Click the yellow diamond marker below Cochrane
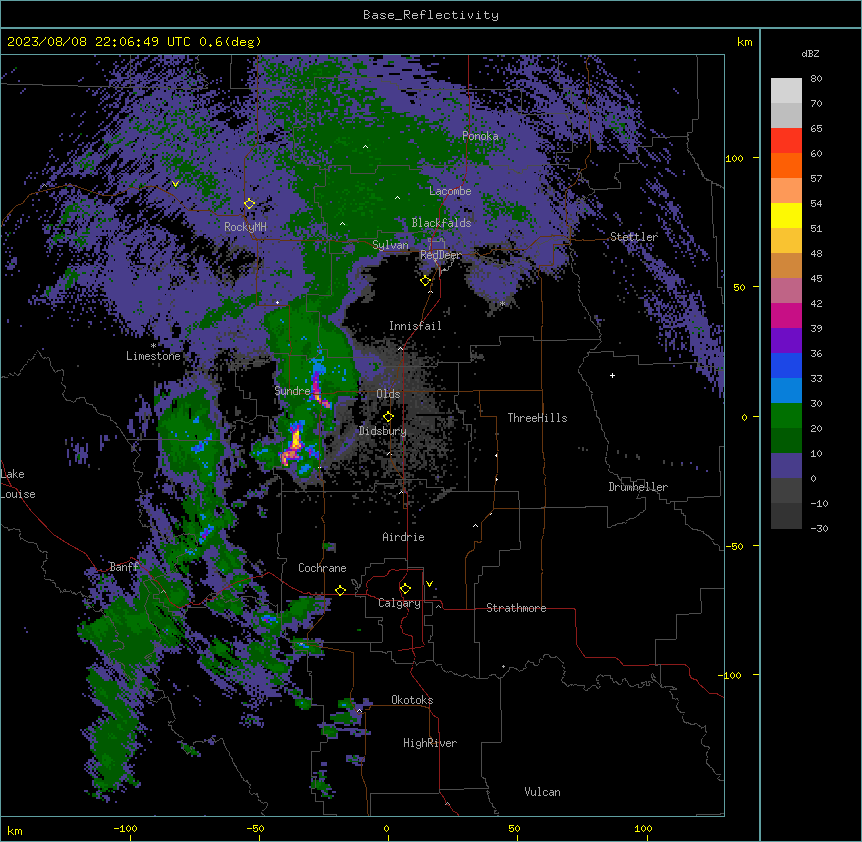Screen dimensions: 862x842 (340, 591)
